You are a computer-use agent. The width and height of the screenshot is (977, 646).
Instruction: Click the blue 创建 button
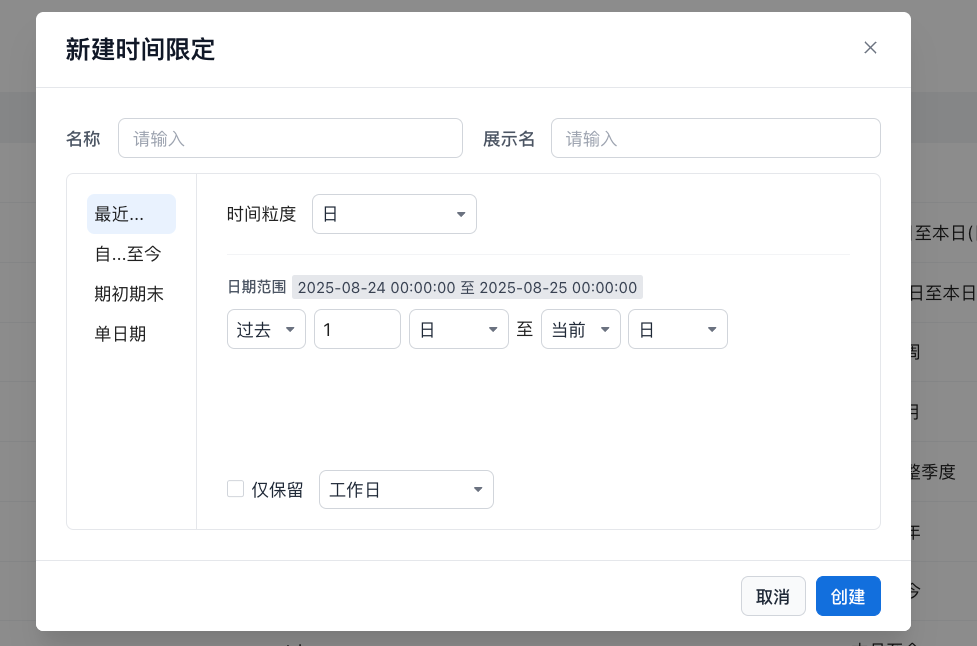pos(848,596)
